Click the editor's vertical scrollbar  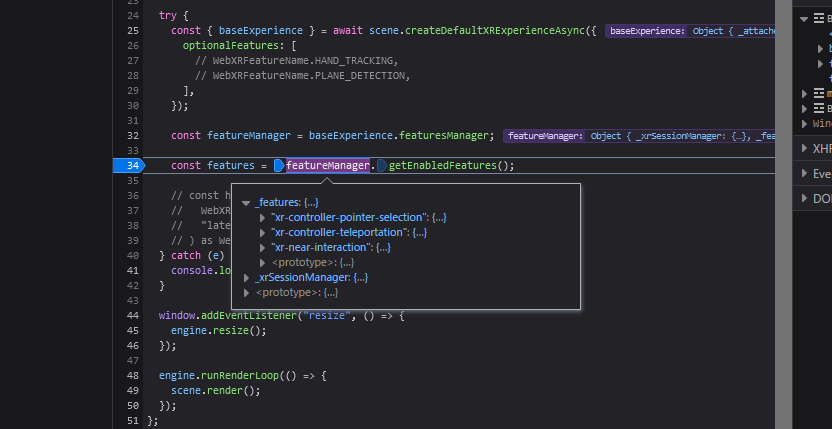click(x=783, y=214)
